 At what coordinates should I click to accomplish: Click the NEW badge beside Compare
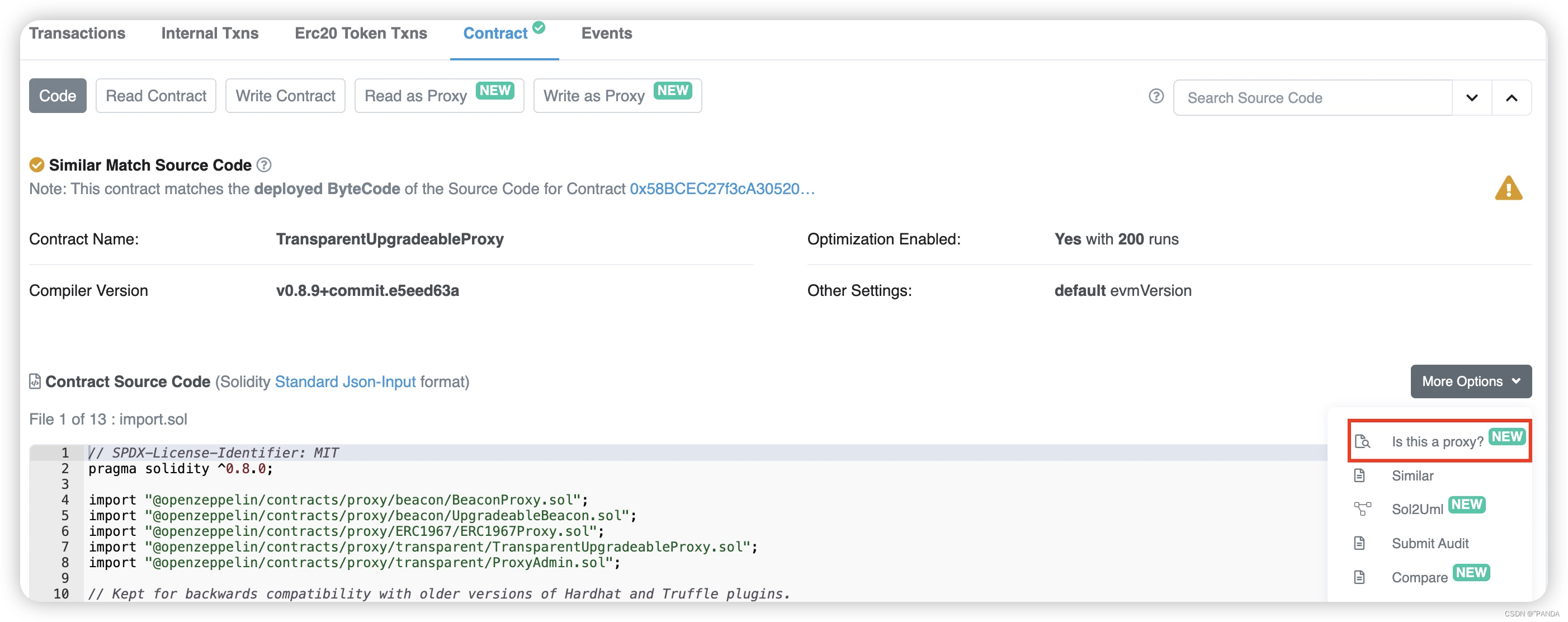(1471, 573)
